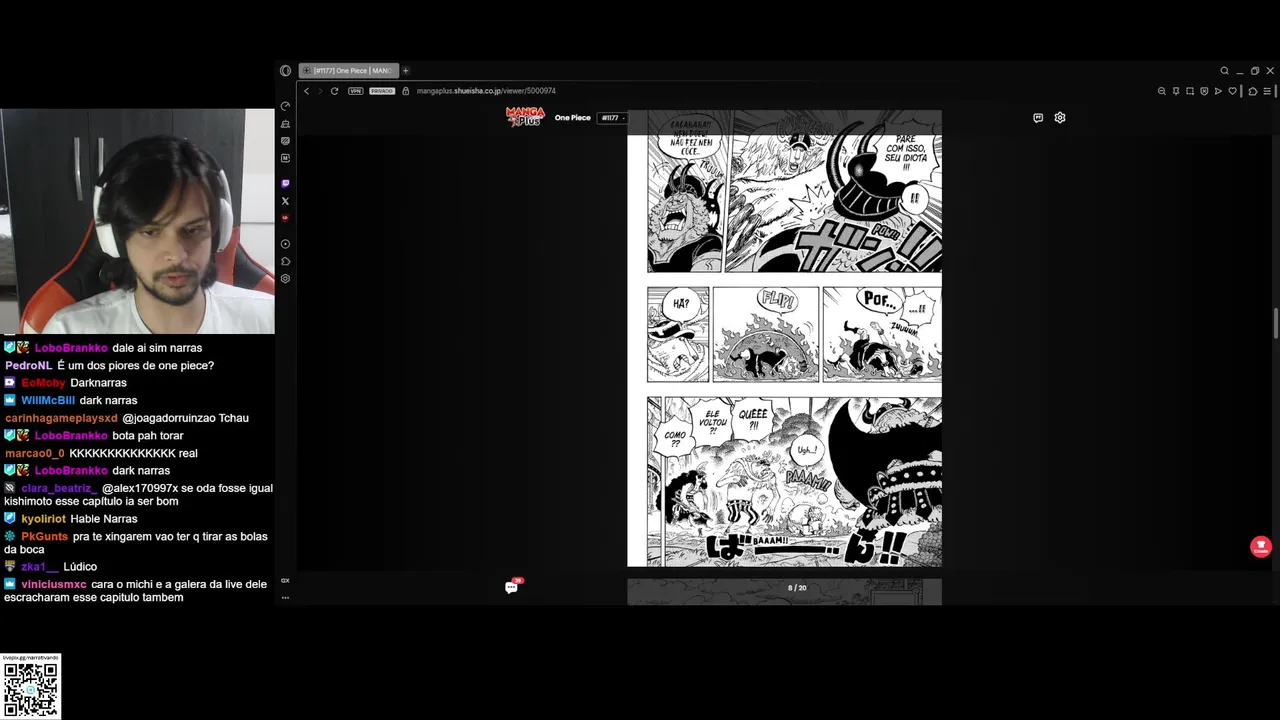
Task: Open extensions cube icon in sidebar
Action: [285, 261]
